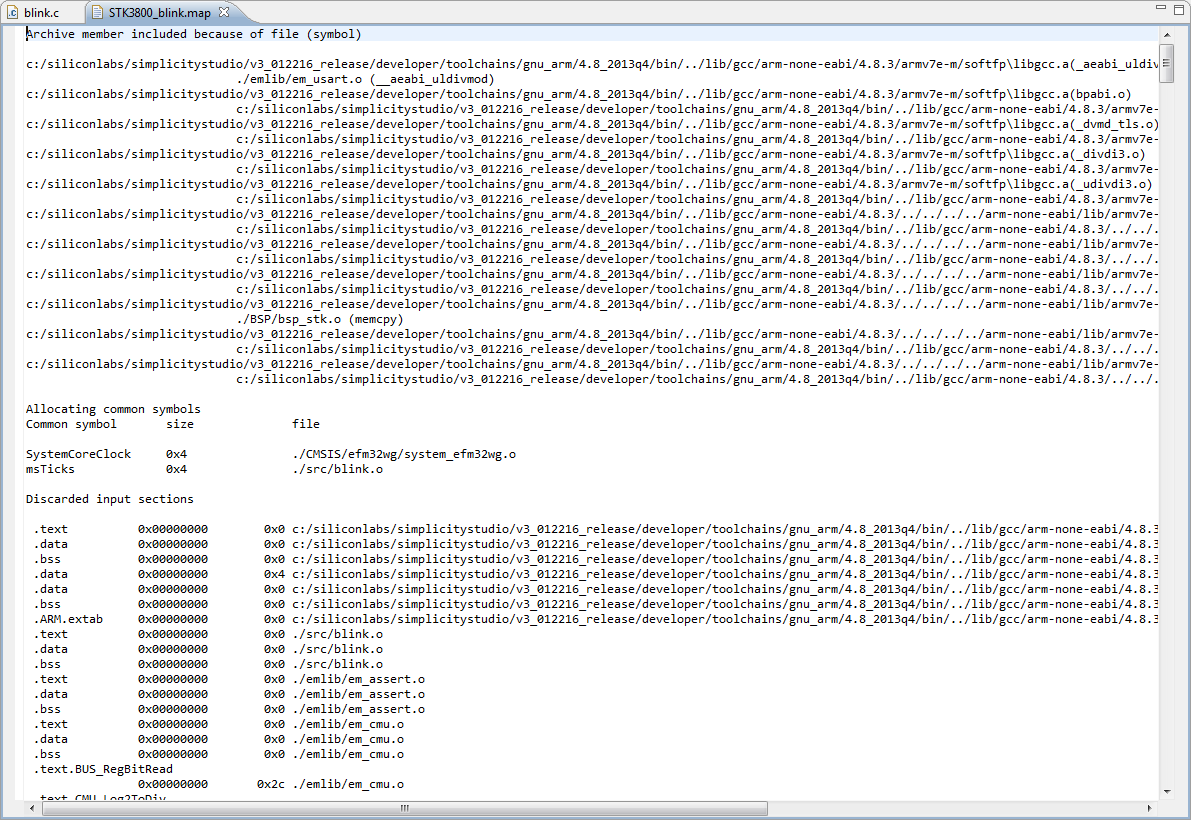Select the STK3800_blink.map editor tab
This screenshot has width=1191, height=820.
tap(159, 12)
